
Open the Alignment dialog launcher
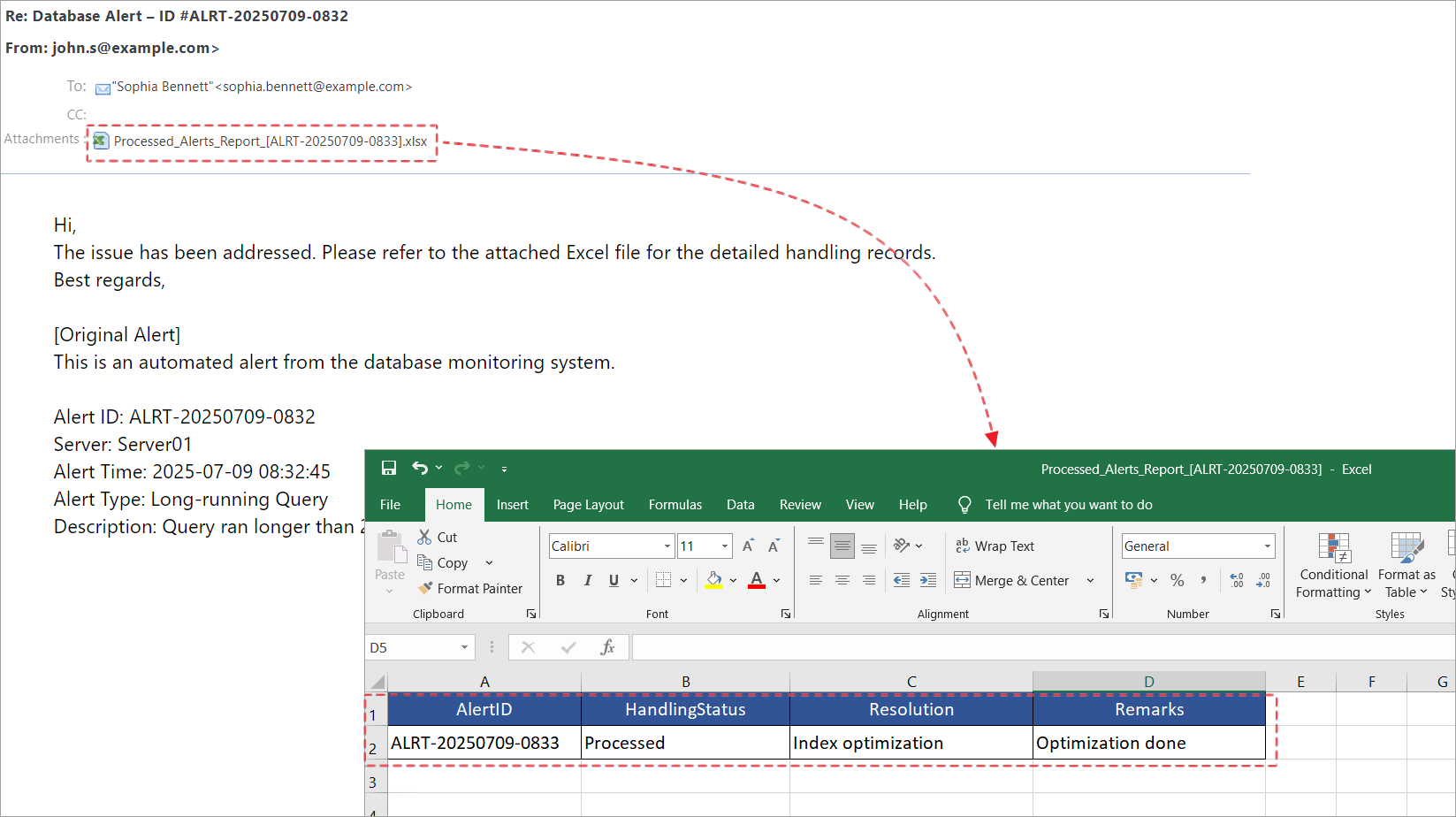(x=1104, y=614)
